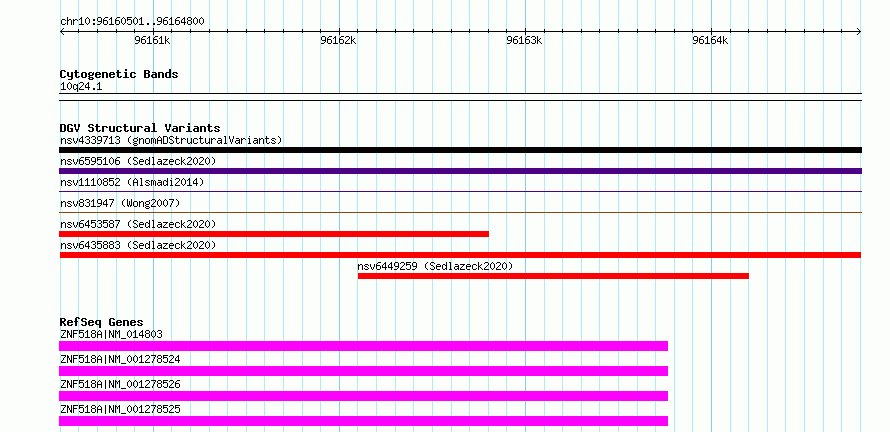This screenshot has width=890, height=432.
Task: Open the DGV Structural Variants track title
Action: 140,128
